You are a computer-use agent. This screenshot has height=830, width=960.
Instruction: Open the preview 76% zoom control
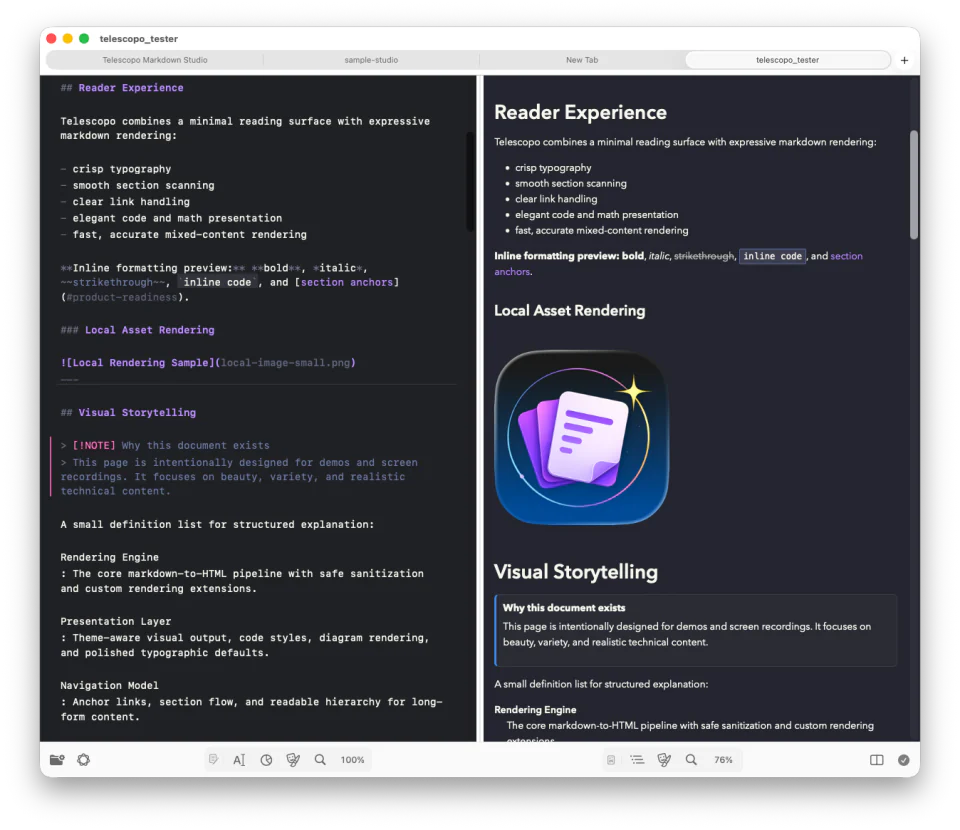click(x=723, y=760)
